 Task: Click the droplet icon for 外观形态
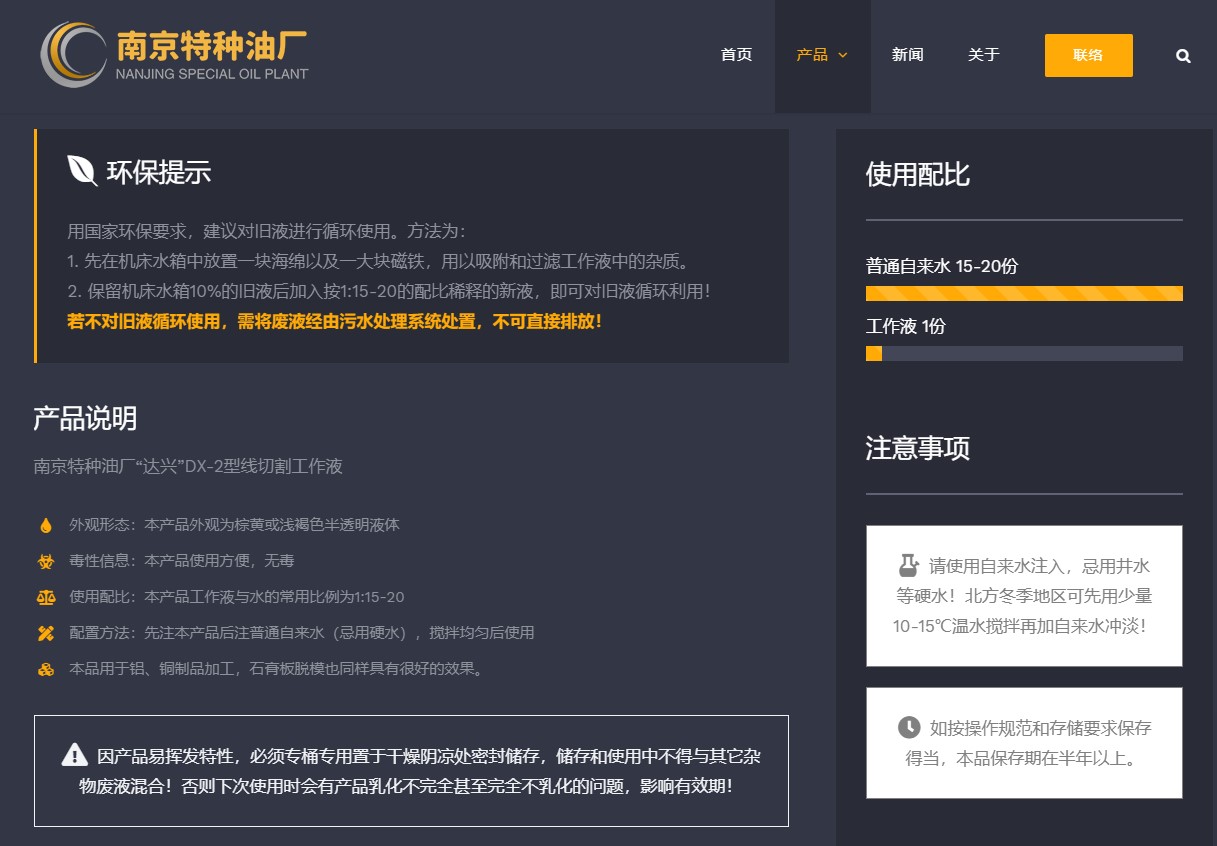tap(46, 525)
